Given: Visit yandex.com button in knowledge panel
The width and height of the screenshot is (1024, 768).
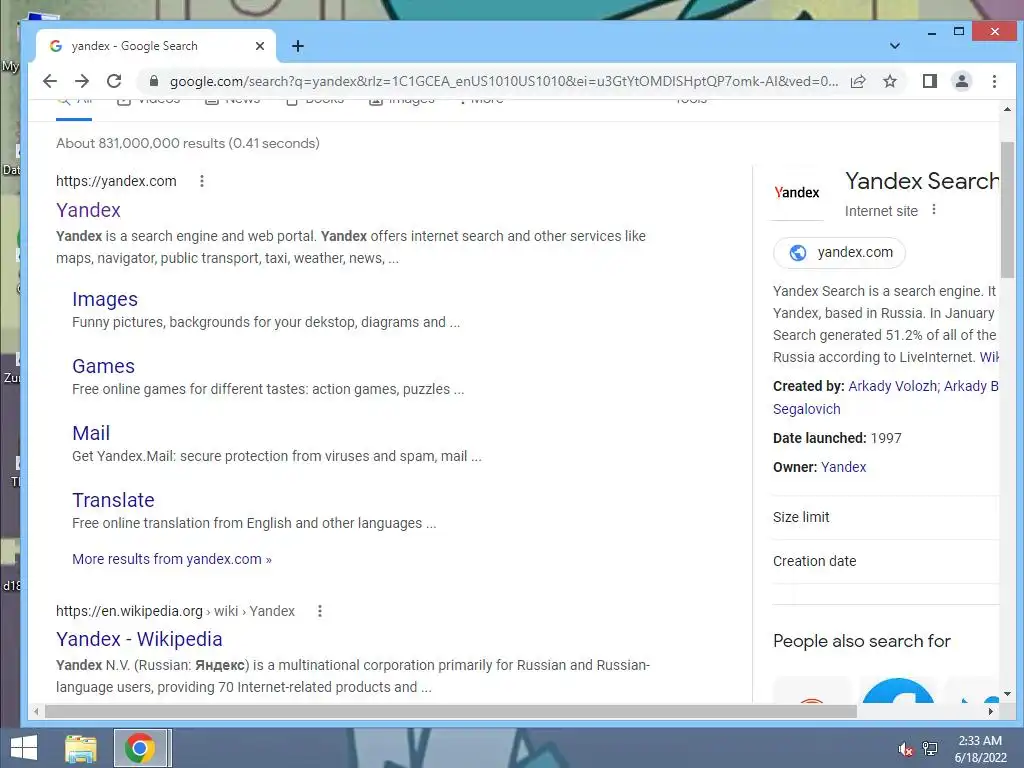Looking at the screenshot, I should [839, 253].
